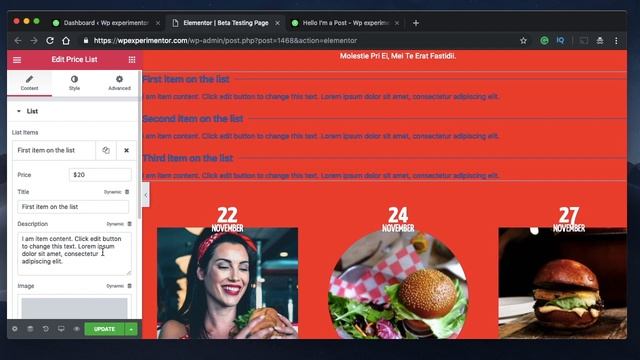Open Dynamic tags for Description
This screenshot has height=360, width=640.
(119, 224)
